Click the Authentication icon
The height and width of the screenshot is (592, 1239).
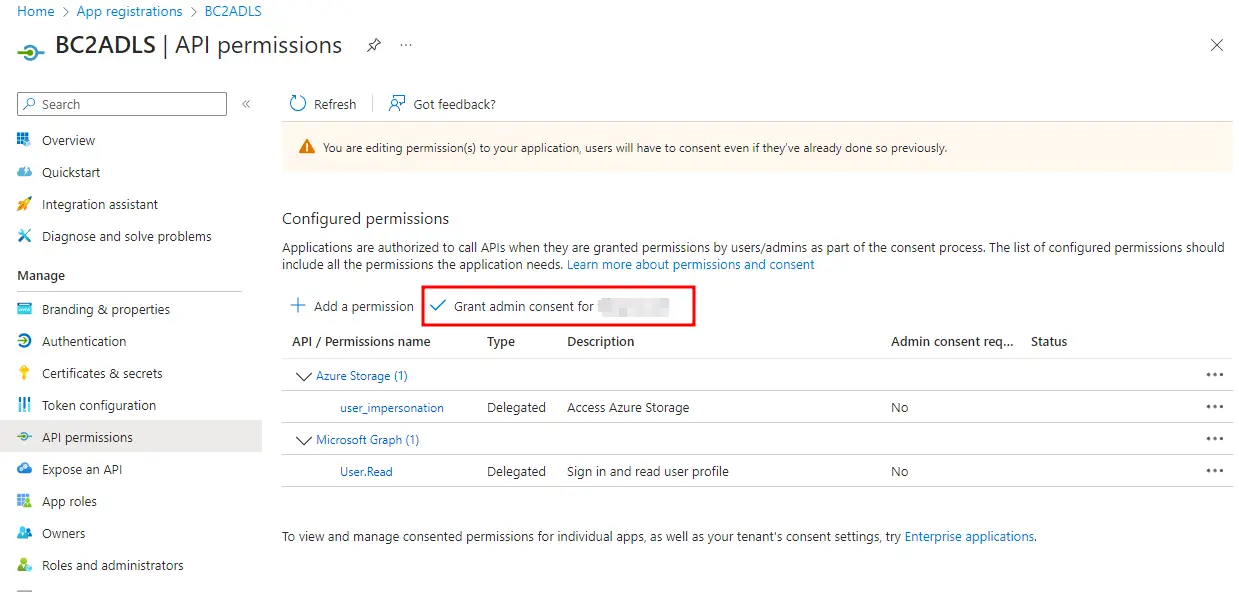[x=24, y=341]
